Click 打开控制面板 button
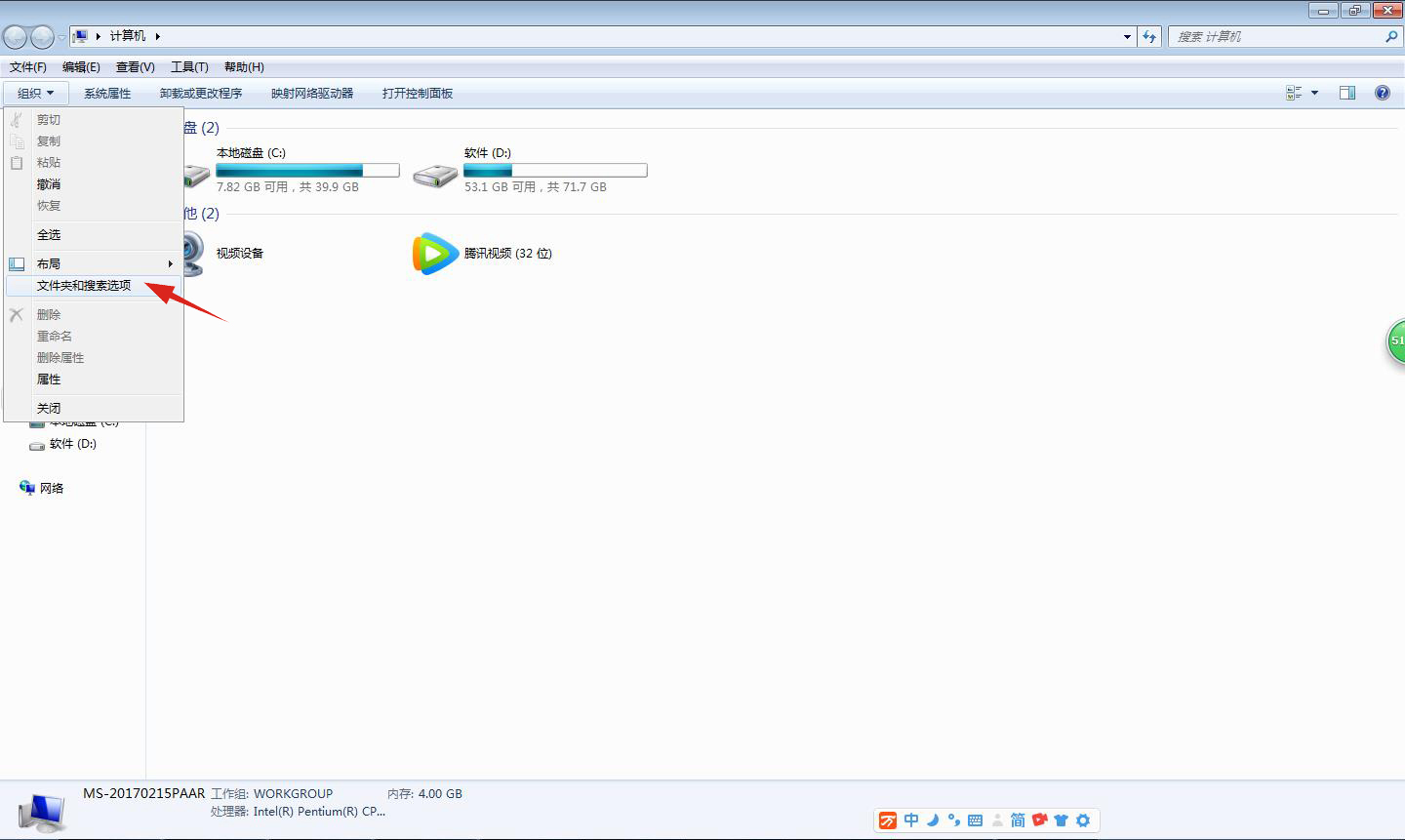1405x840 pixels. click(x=418, y=93)
